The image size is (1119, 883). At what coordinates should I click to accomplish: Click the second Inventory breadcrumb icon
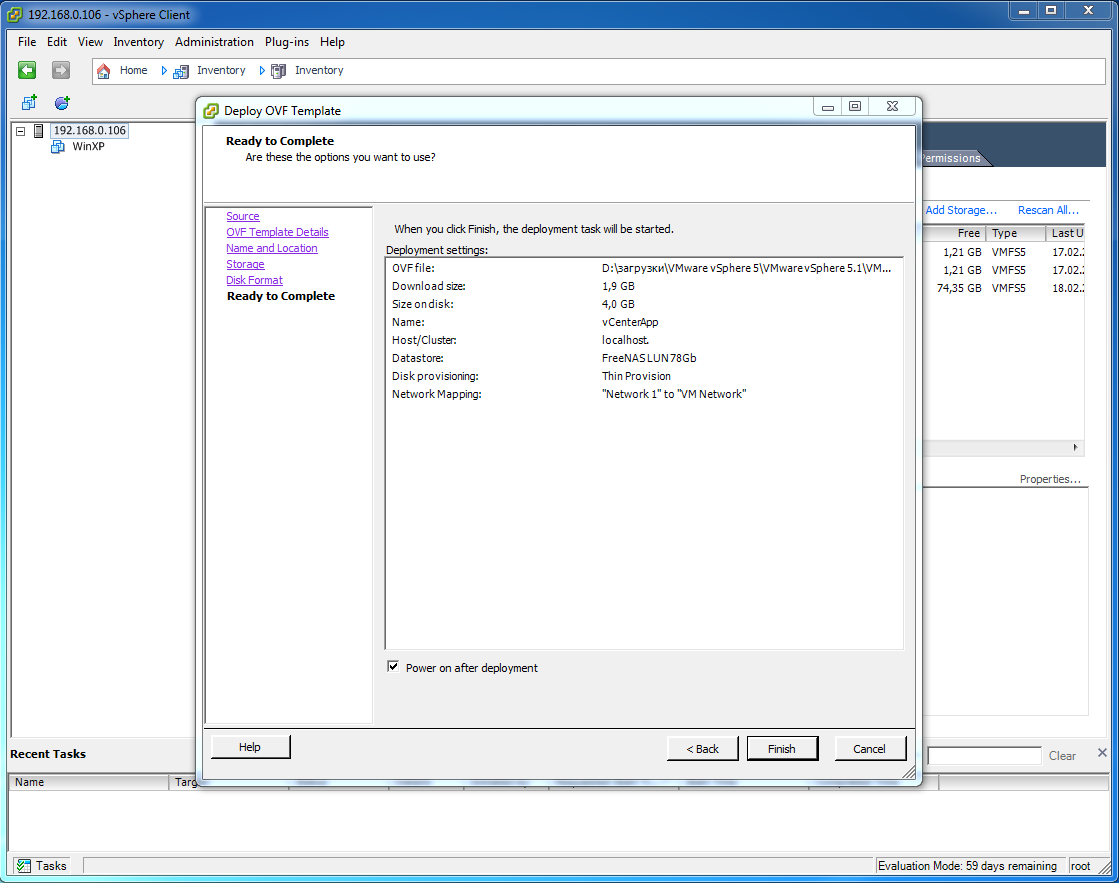[278, 71]
